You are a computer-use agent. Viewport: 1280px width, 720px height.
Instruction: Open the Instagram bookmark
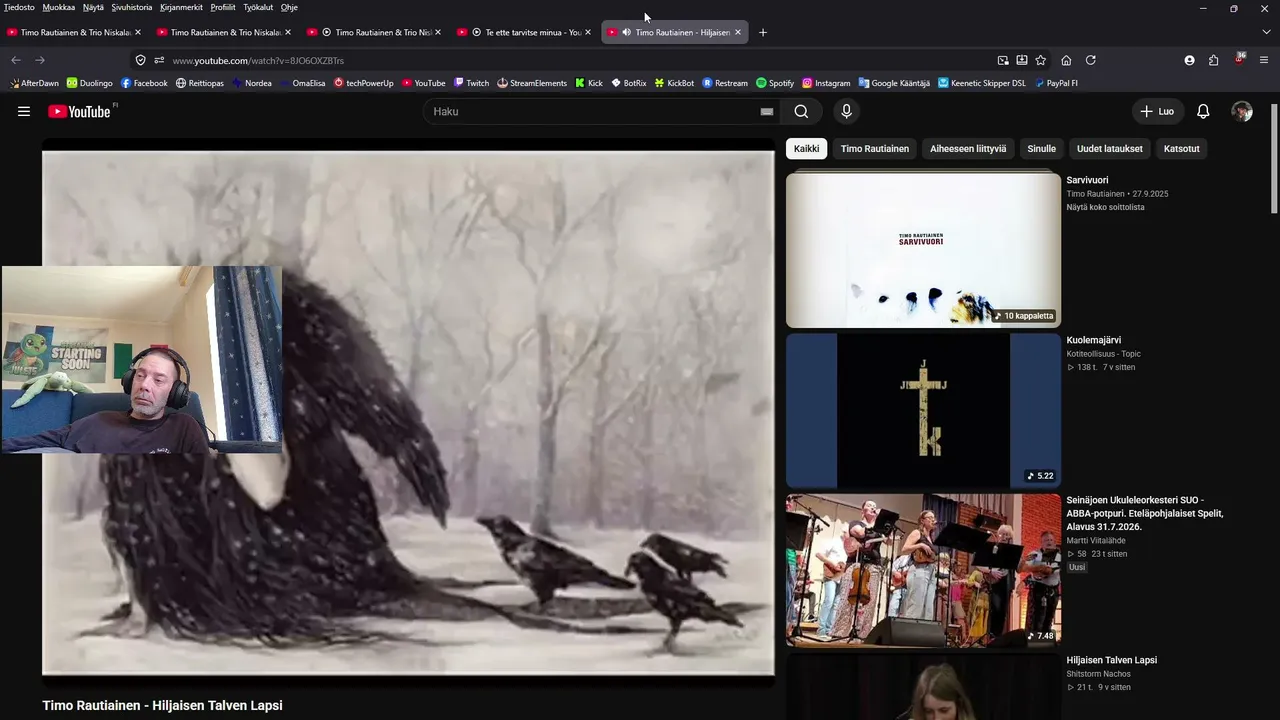click(x=826, y=83)
